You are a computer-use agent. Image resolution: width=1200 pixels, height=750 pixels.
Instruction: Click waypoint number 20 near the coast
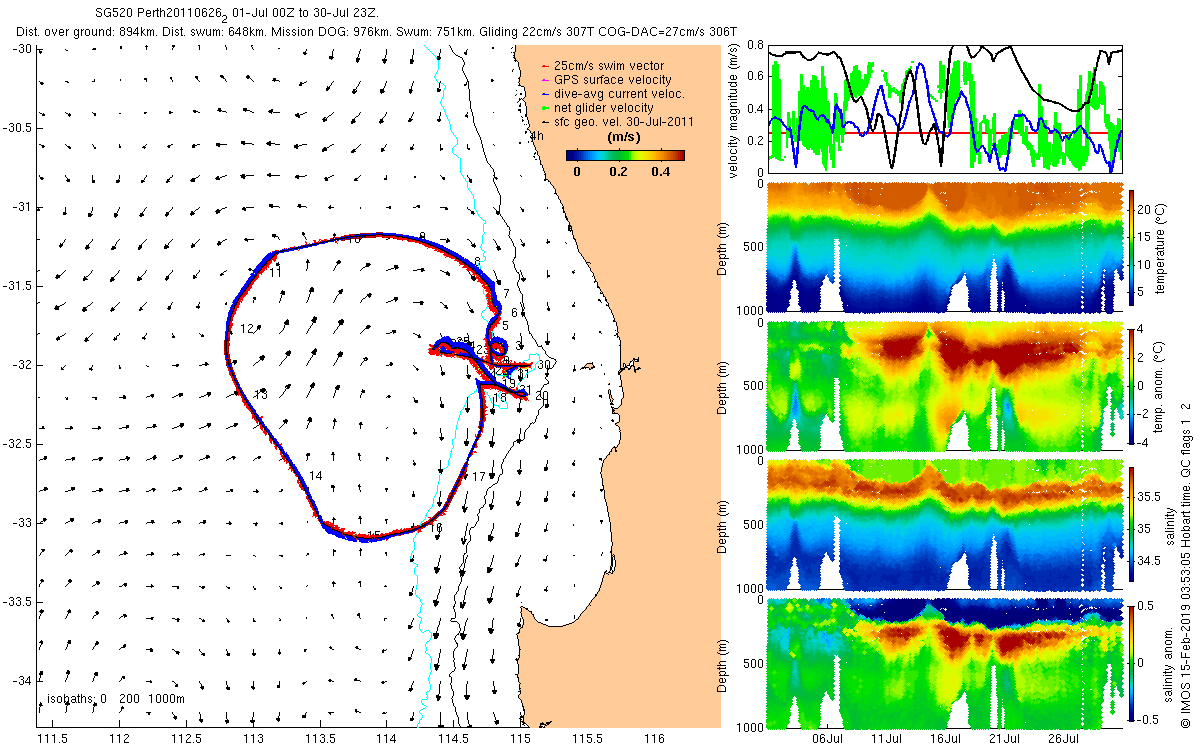pyautogui.click(x=542, y=396)
